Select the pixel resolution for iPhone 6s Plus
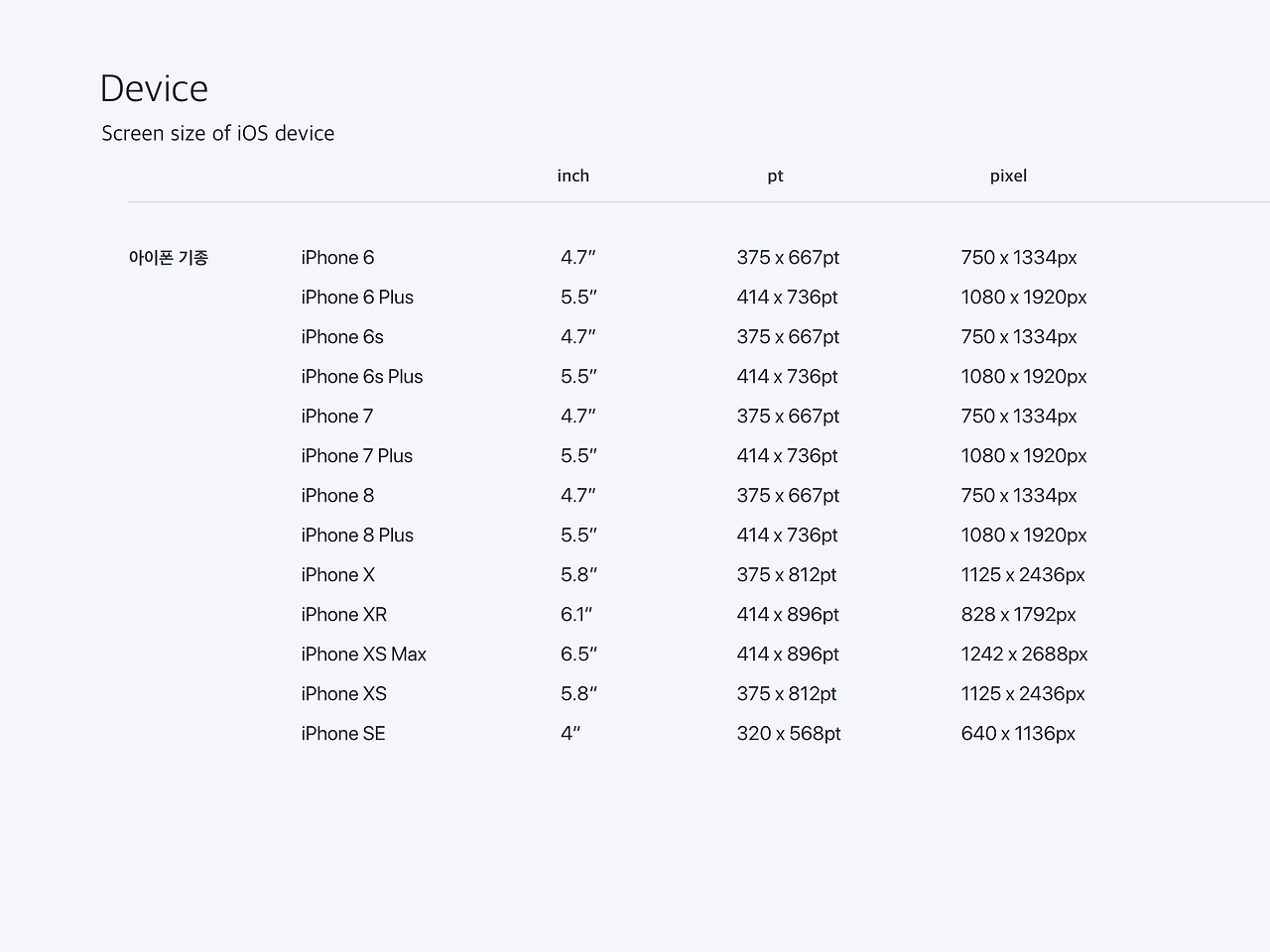Screen dimensions: 1270x952 click(x=1024, y=377)
